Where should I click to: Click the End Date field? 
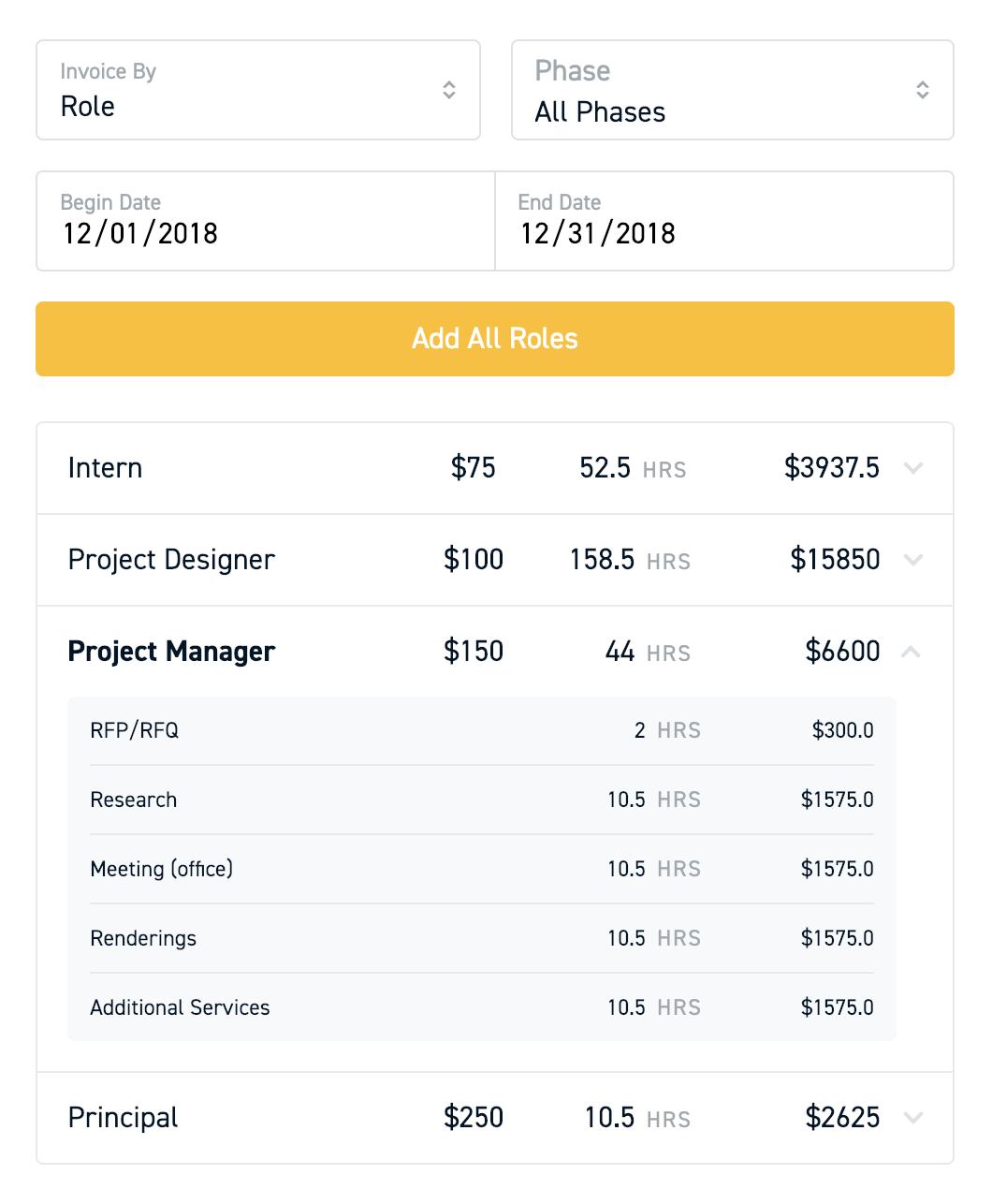pyautogui.click(x=722, y=222)
